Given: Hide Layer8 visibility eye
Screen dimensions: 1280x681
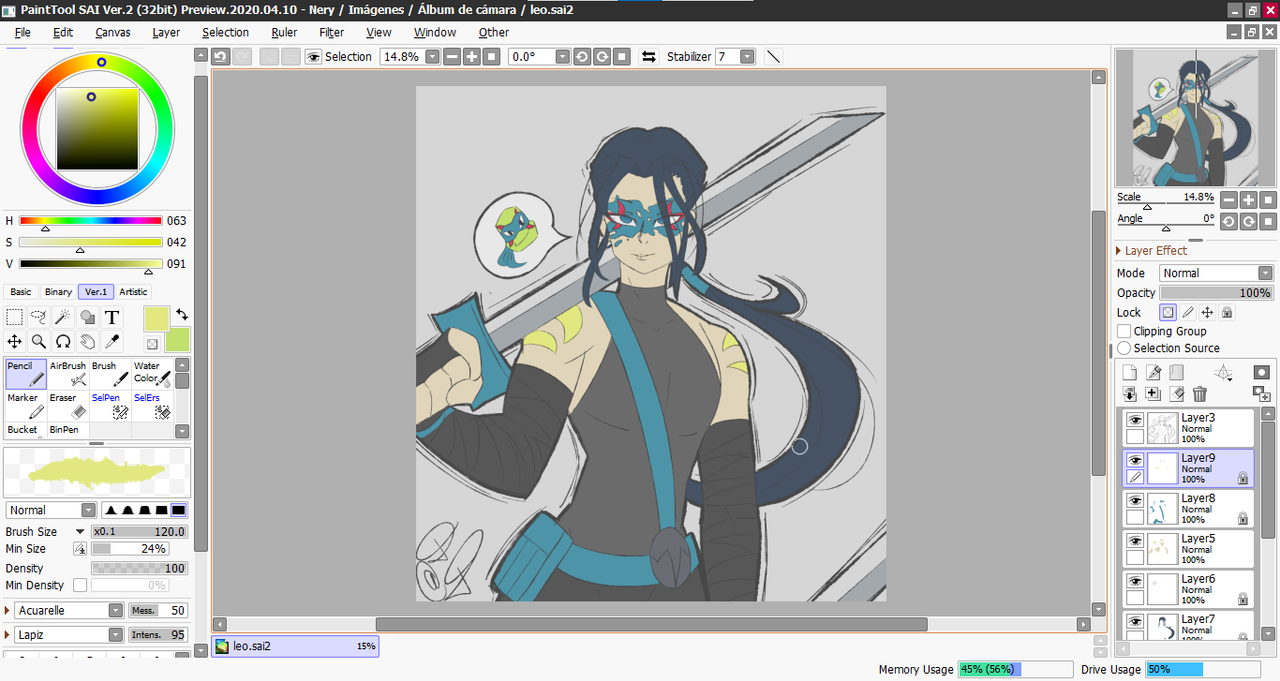Looking at the screenshot, I should (x=1135, y=500).
